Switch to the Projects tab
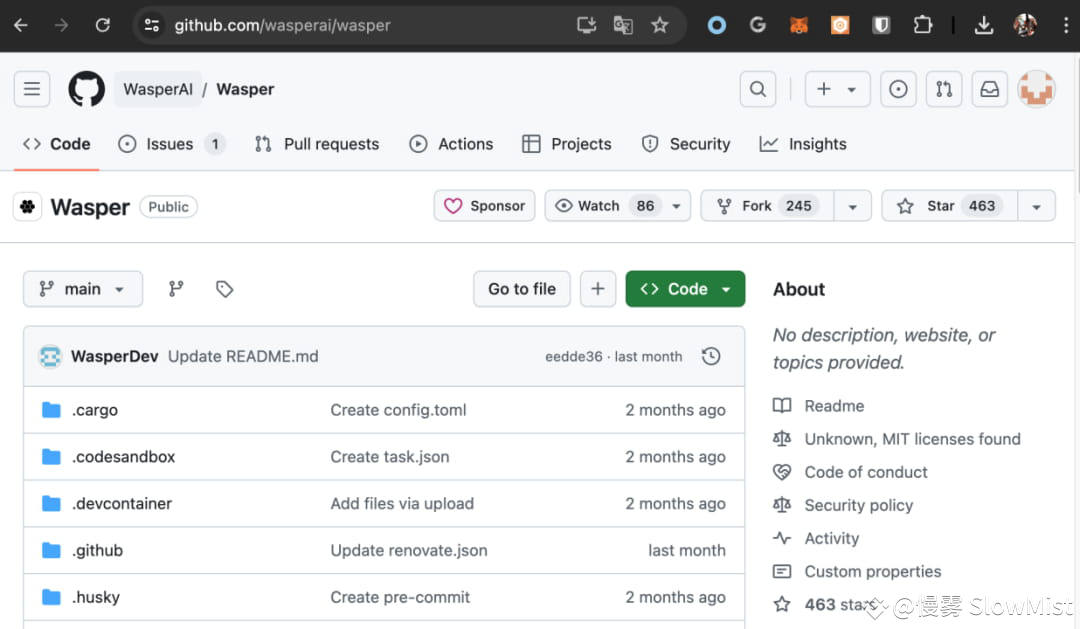 tap(567, 144)
